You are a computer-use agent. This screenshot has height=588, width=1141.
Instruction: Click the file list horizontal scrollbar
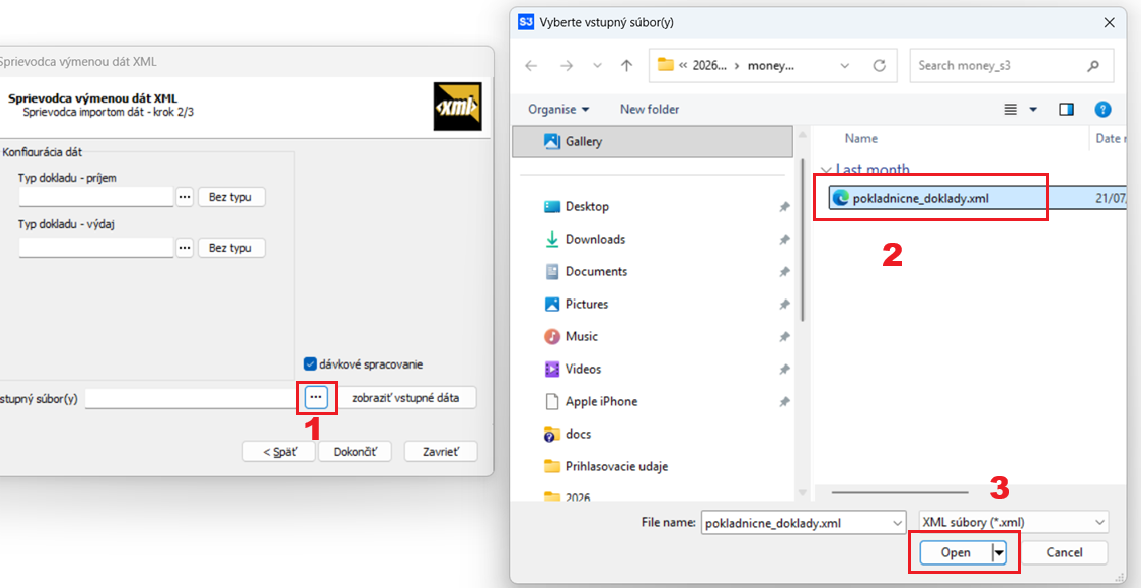click(900, 492)
